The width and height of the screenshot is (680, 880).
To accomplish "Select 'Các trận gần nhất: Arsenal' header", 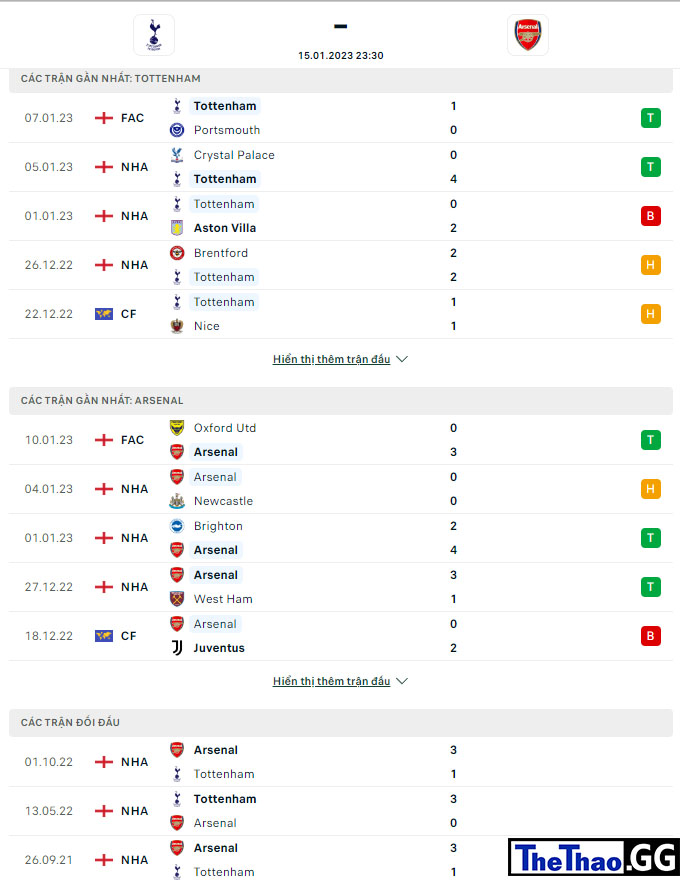I will click(341, 401).
